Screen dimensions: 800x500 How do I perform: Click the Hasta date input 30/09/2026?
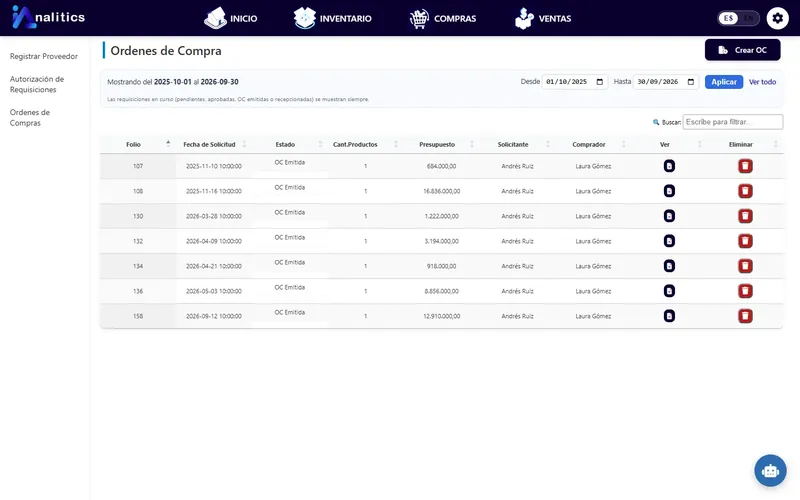(666, 82)
